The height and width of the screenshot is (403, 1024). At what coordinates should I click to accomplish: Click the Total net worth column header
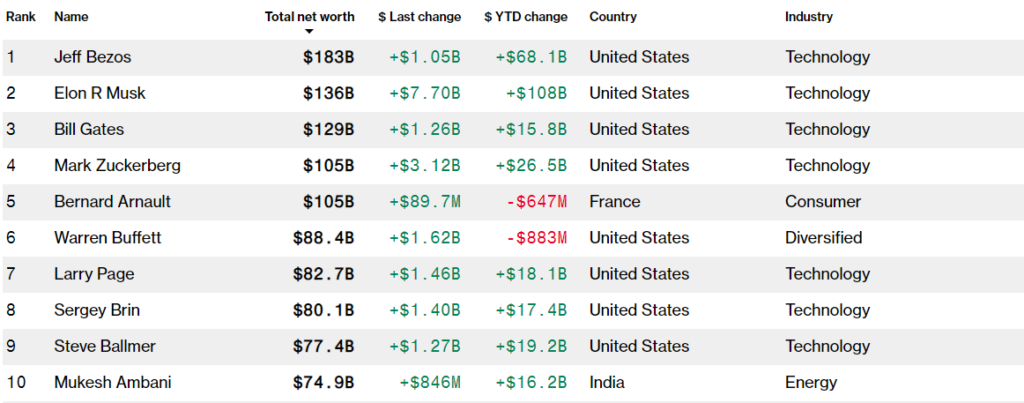point(309,17)
